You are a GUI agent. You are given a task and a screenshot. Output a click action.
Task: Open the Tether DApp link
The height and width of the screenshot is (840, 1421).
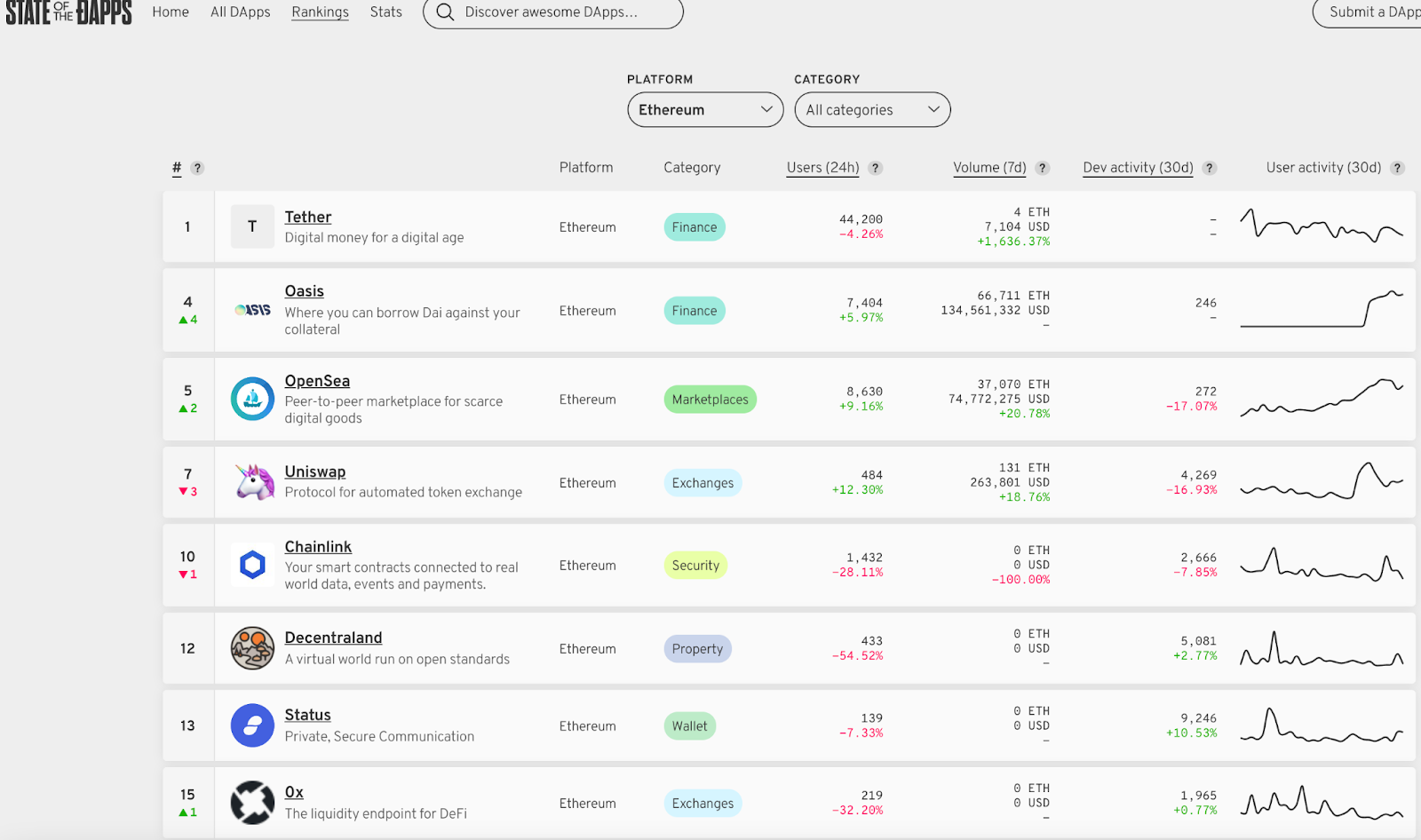307,217
